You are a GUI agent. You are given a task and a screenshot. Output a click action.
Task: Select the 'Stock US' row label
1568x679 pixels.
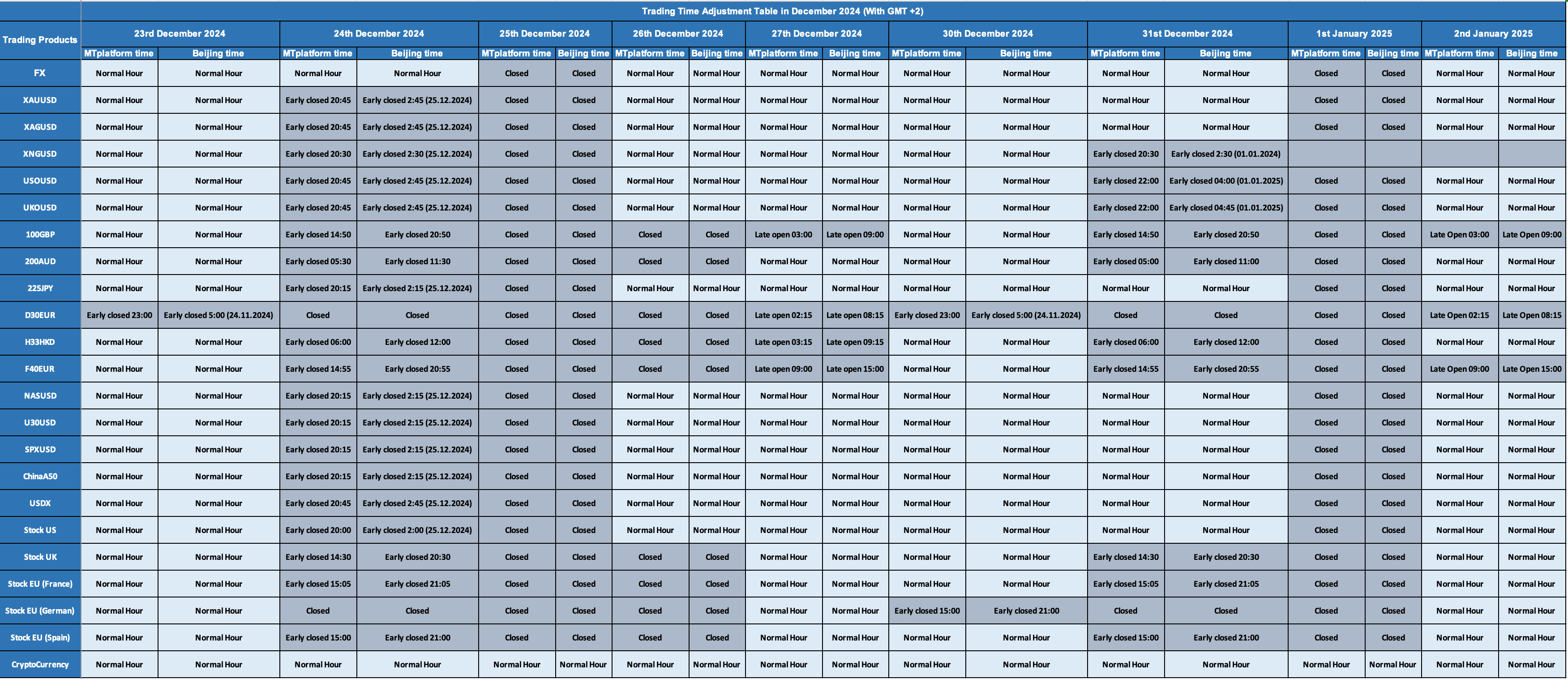point(40,530)
